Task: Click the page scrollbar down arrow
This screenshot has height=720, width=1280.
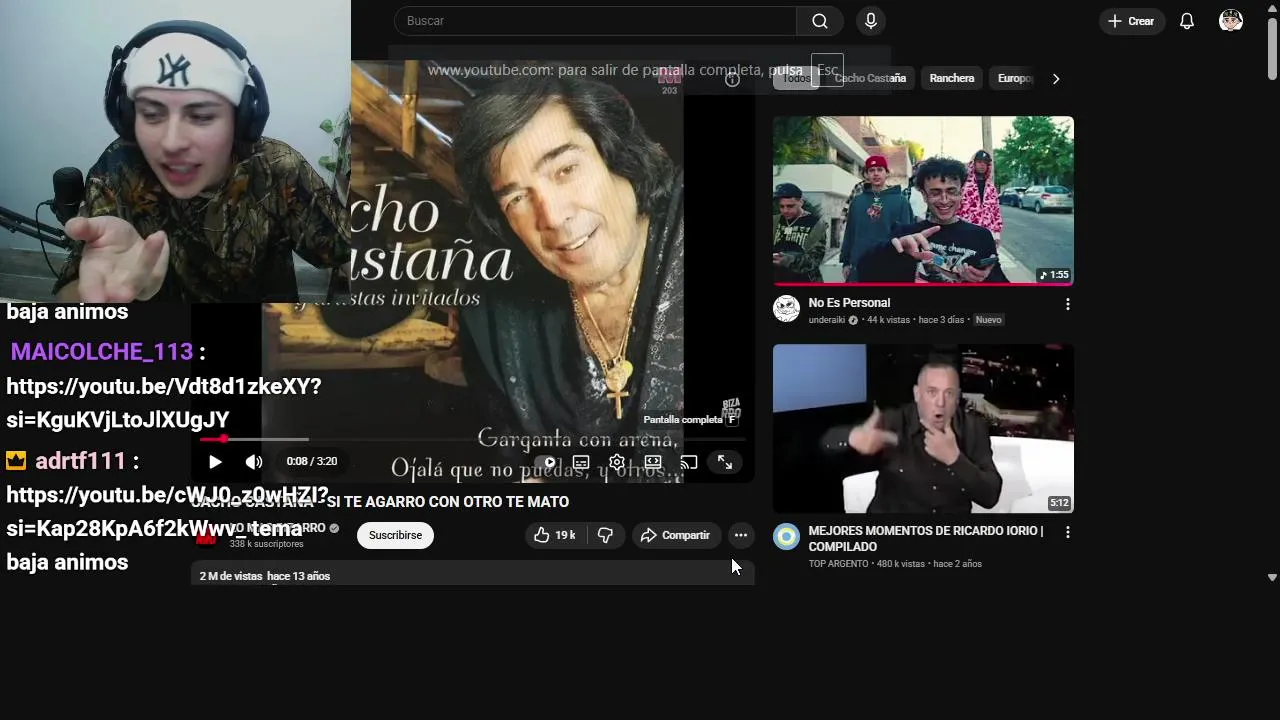Action: pyautogui.click(x=1272, y=577)
